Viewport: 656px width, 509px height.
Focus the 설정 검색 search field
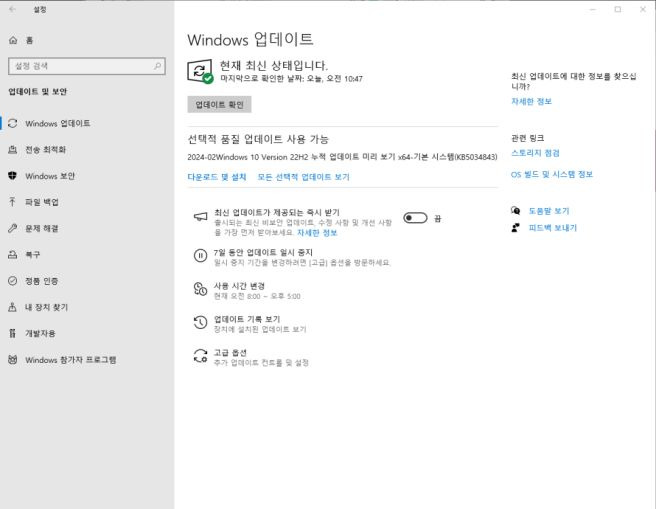pyautogui.click(x=87, y=66)
